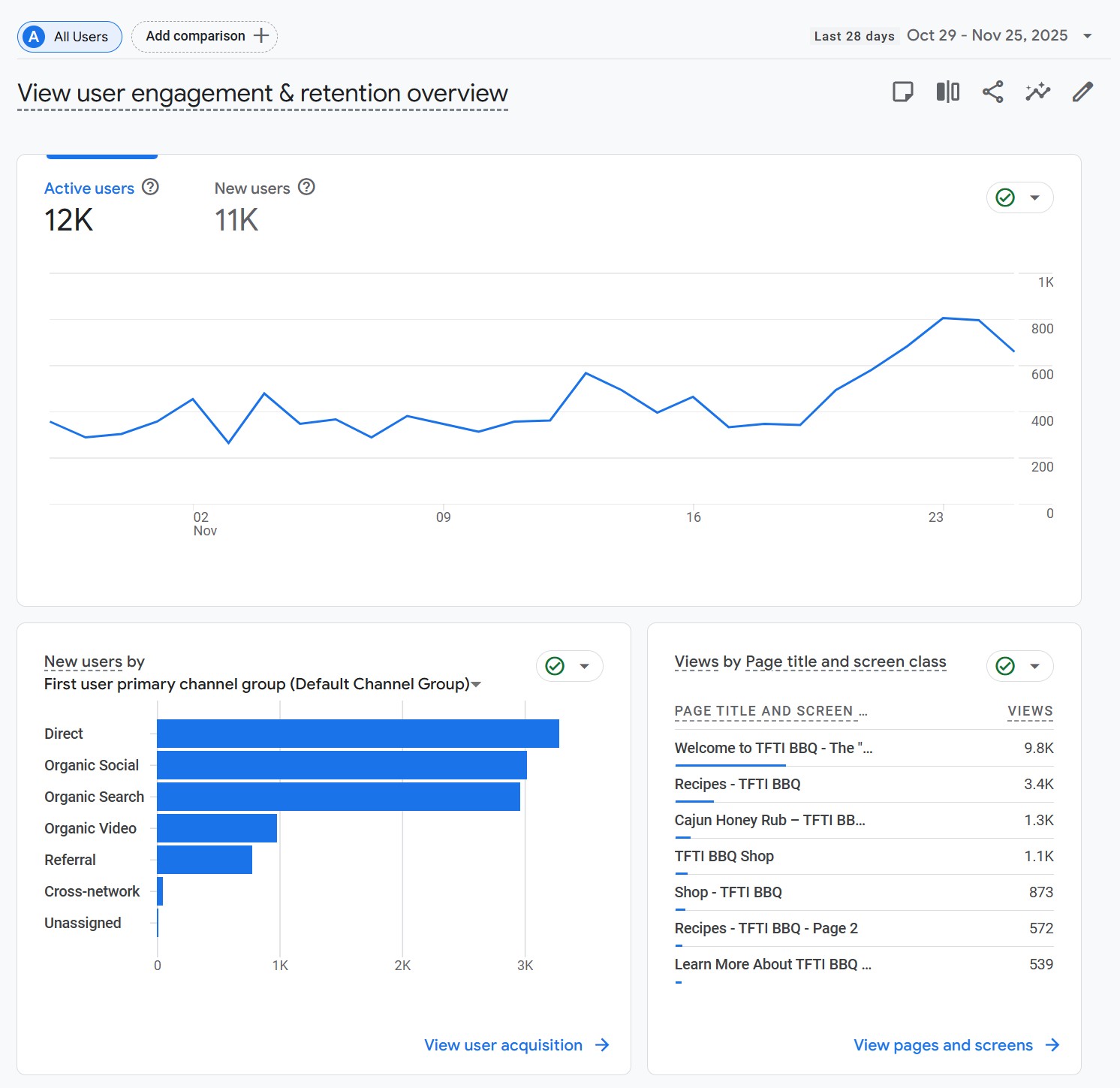This screenshot has width=1120, height=1088.
Task: Share this report via the share icon
Action: [x=992, y=92]
